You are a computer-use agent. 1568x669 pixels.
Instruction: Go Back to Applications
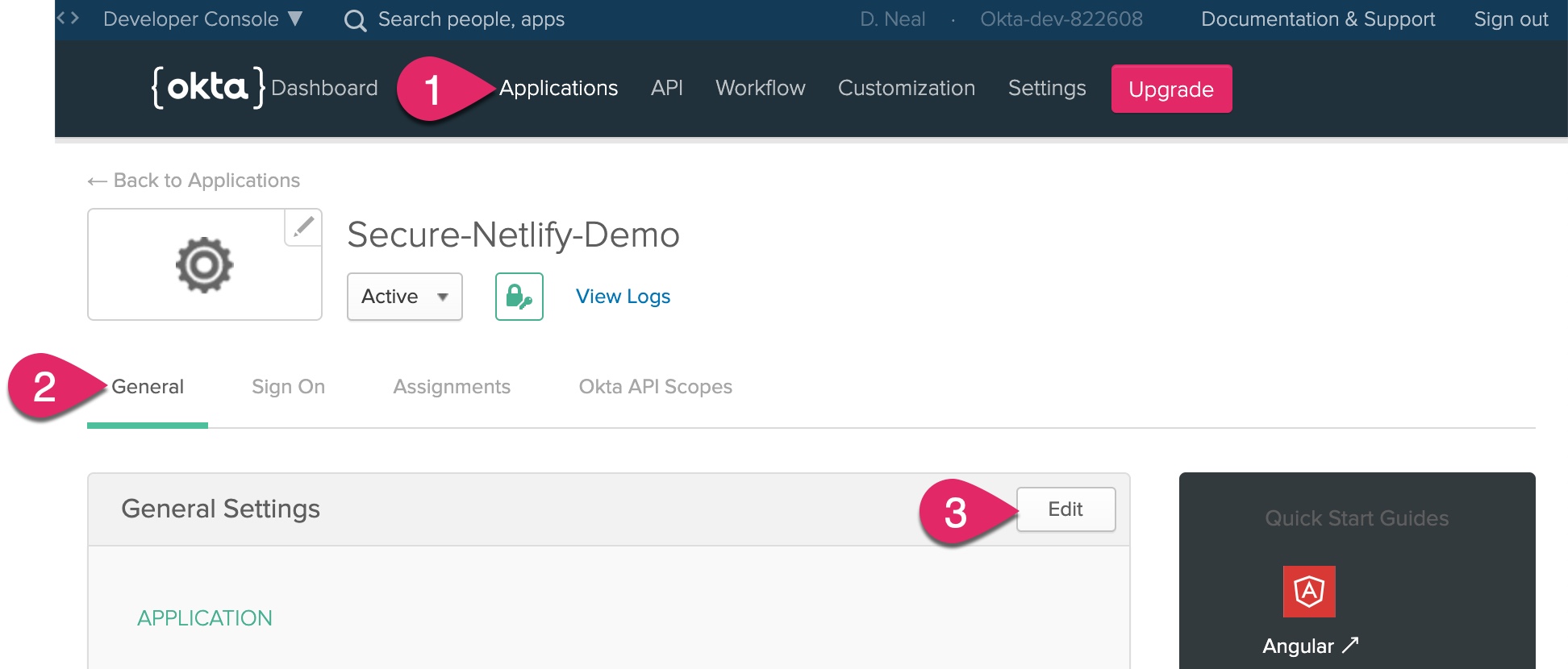(x=194, y=181)
